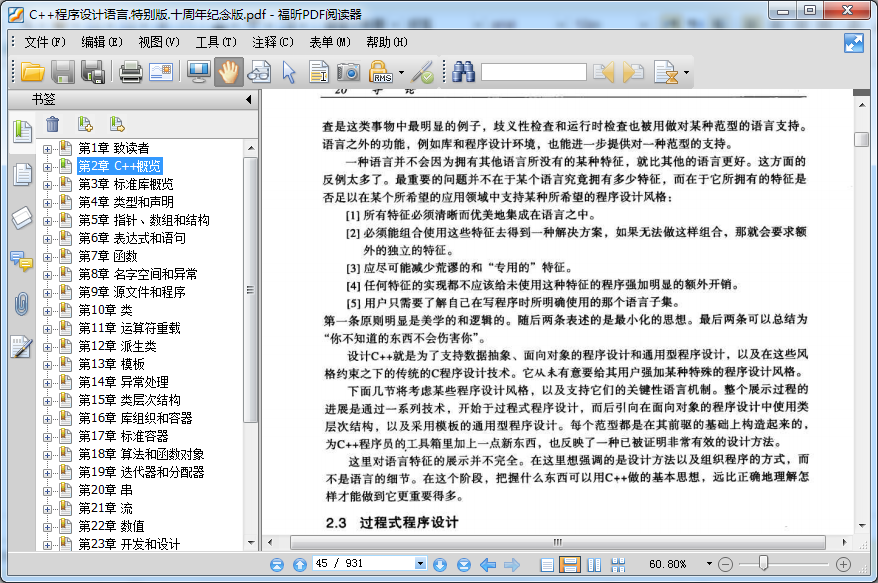
Task: Switch to continuous facing layout icon
Action: tap(618, 565)
